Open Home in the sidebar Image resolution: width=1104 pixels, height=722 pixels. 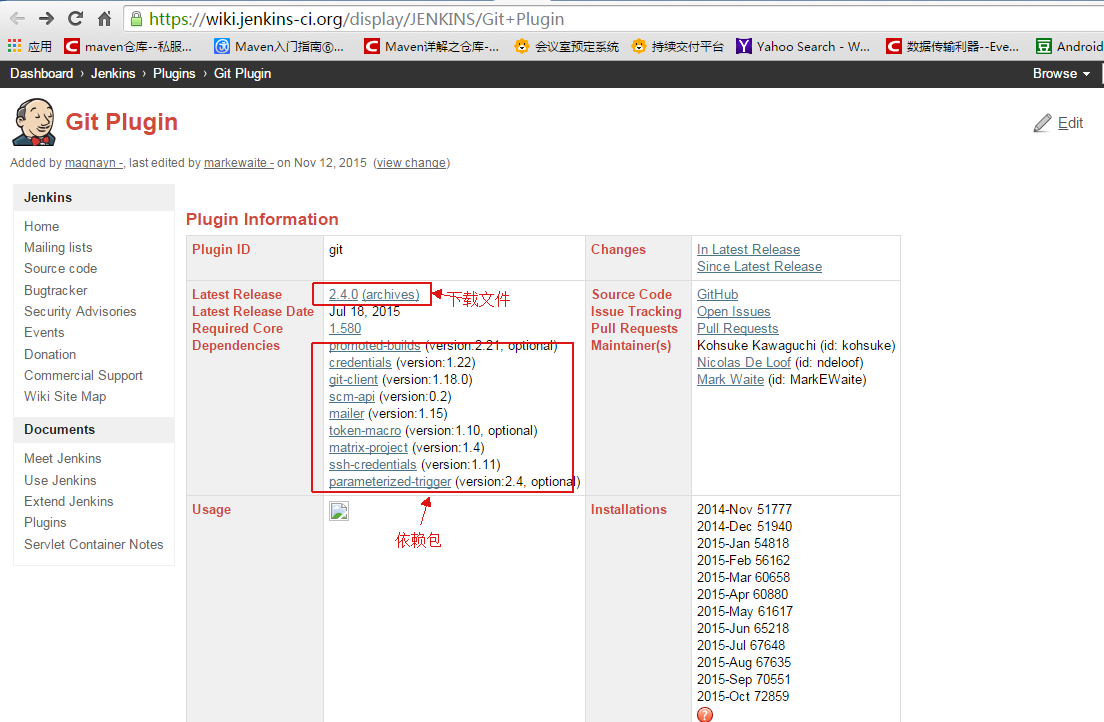(42, 226)
